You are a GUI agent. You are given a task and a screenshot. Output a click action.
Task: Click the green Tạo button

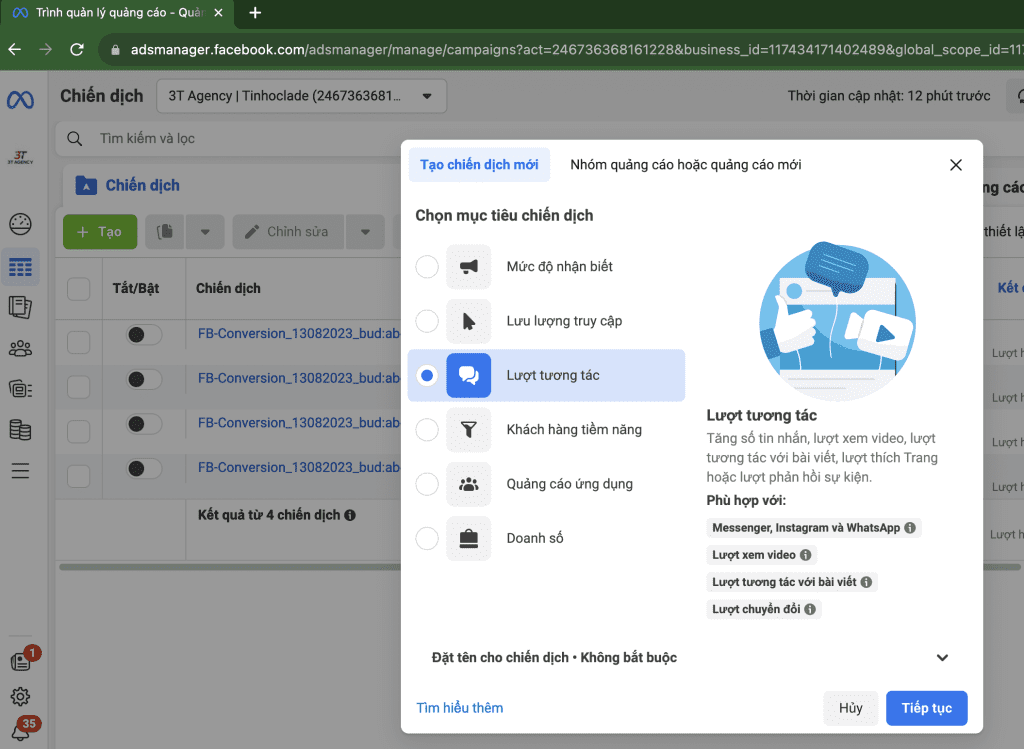pyautogui.click(x=100, y=232)
